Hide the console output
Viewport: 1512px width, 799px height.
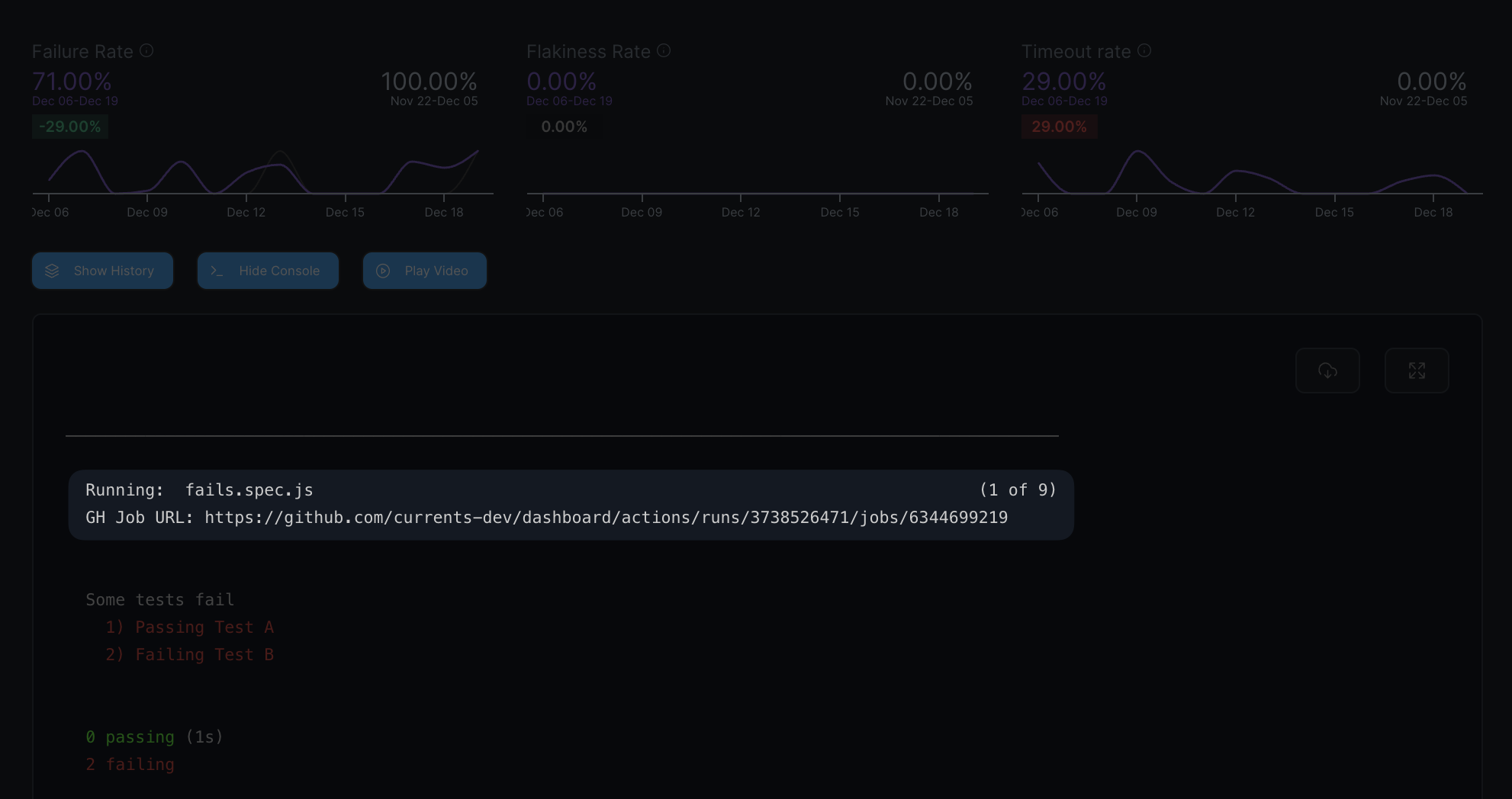(x=268, y=271)
